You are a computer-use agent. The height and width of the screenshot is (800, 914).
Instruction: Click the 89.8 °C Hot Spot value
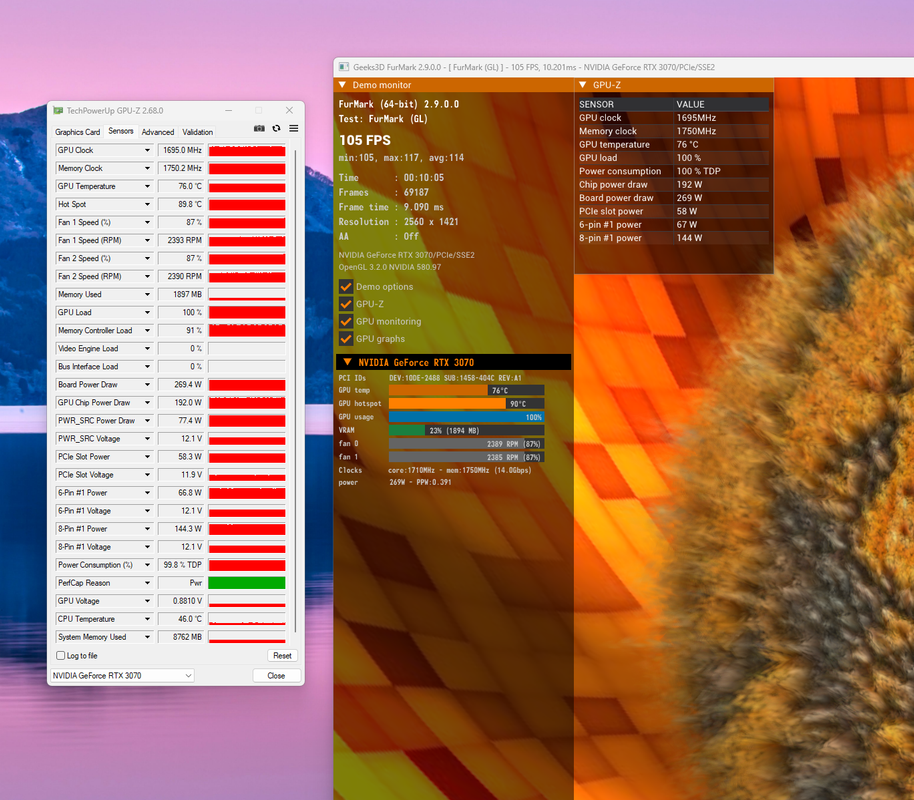181,205
